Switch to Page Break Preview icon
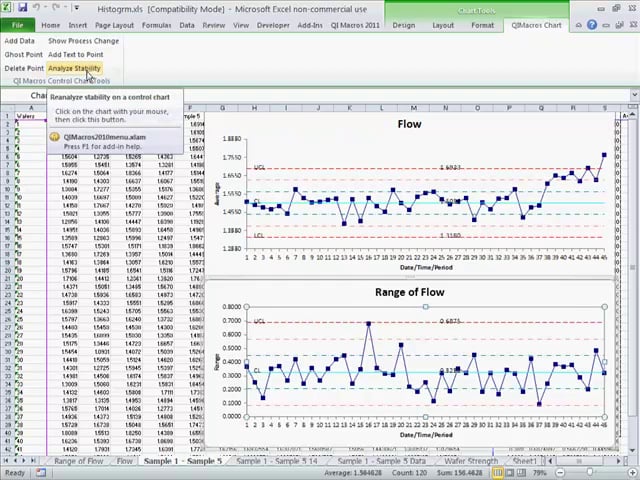This screenshot has height=480, width=640. coord(521,473)
